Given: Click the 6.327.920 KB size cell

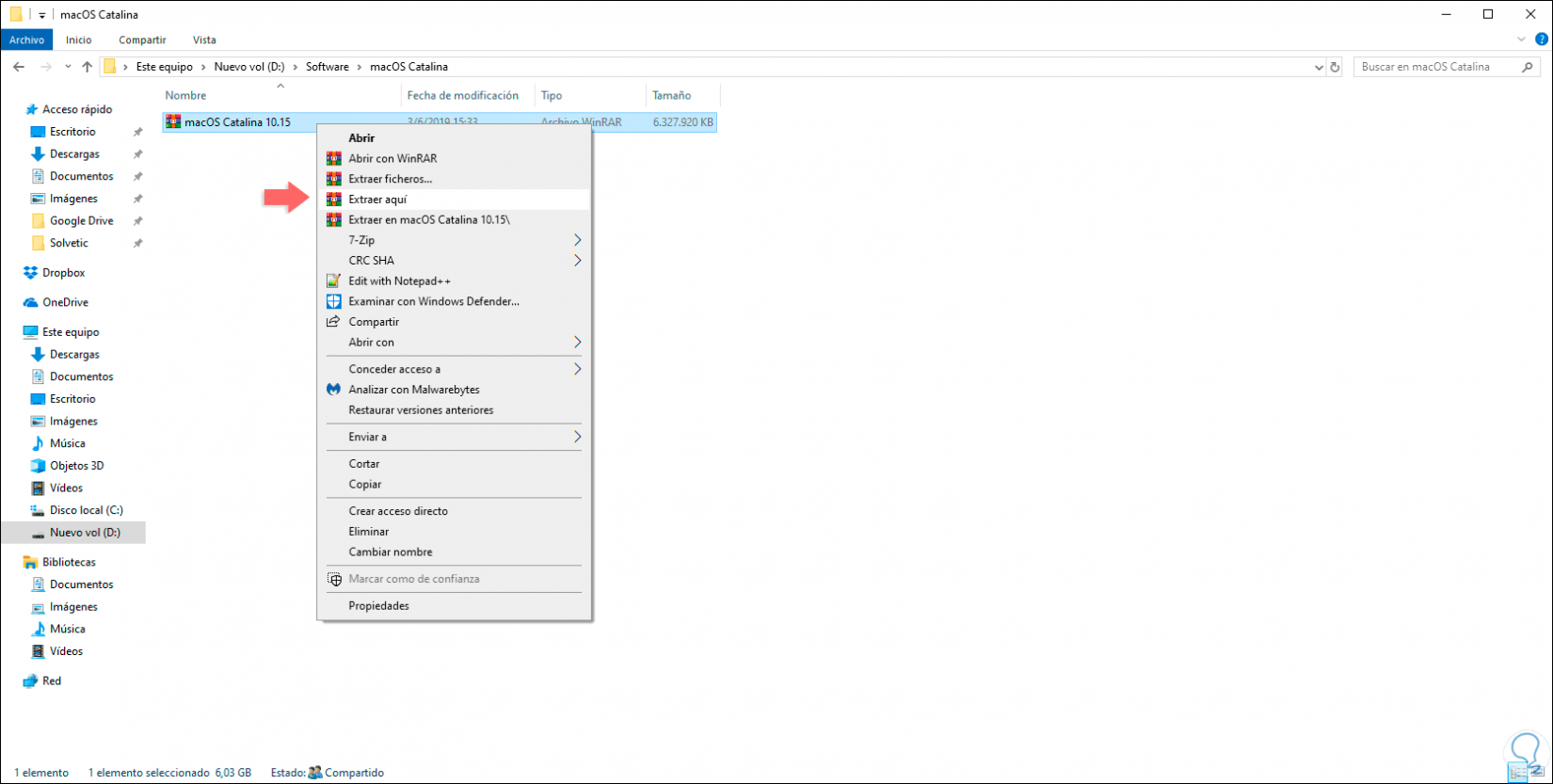Looking at the screenshot, I should pyautogui.click(x=683, y=122).
